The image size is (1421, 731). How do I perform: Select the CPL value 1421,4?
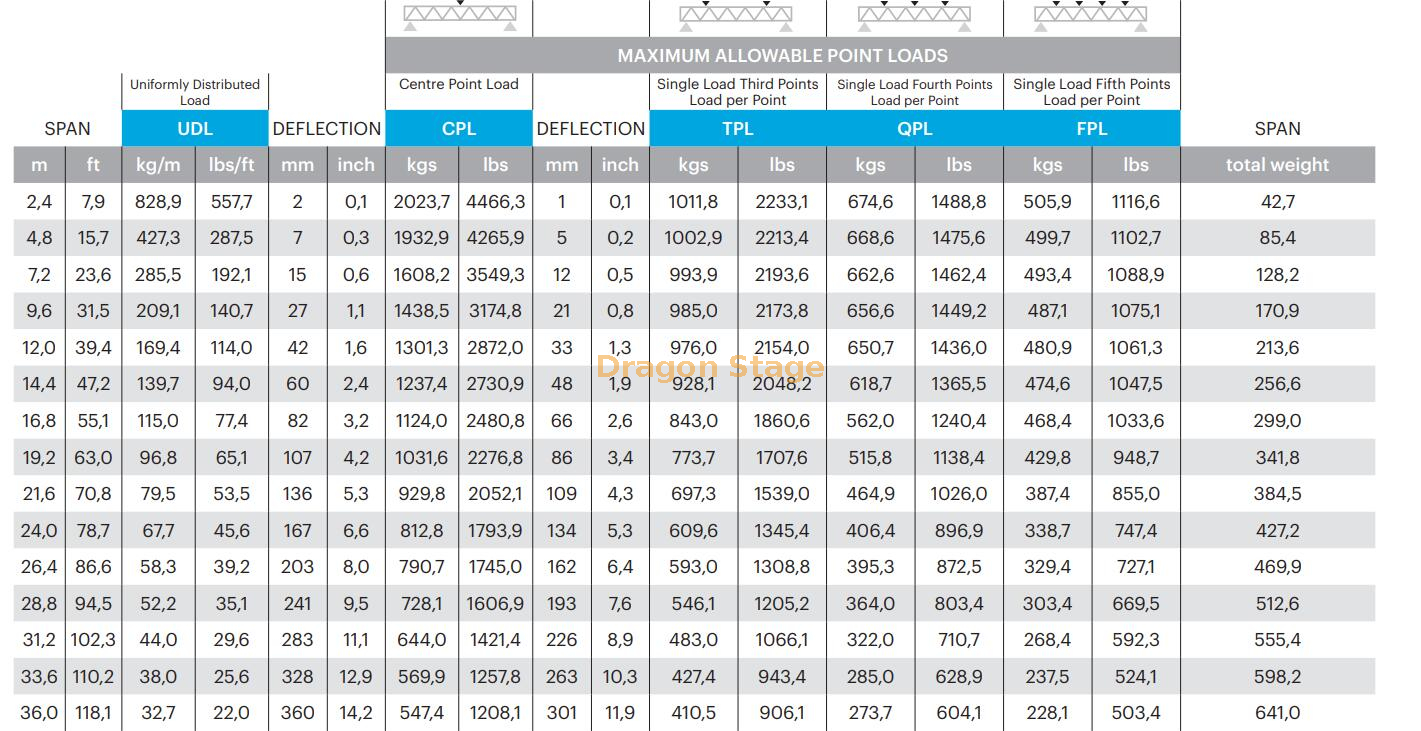coord(495,640)
